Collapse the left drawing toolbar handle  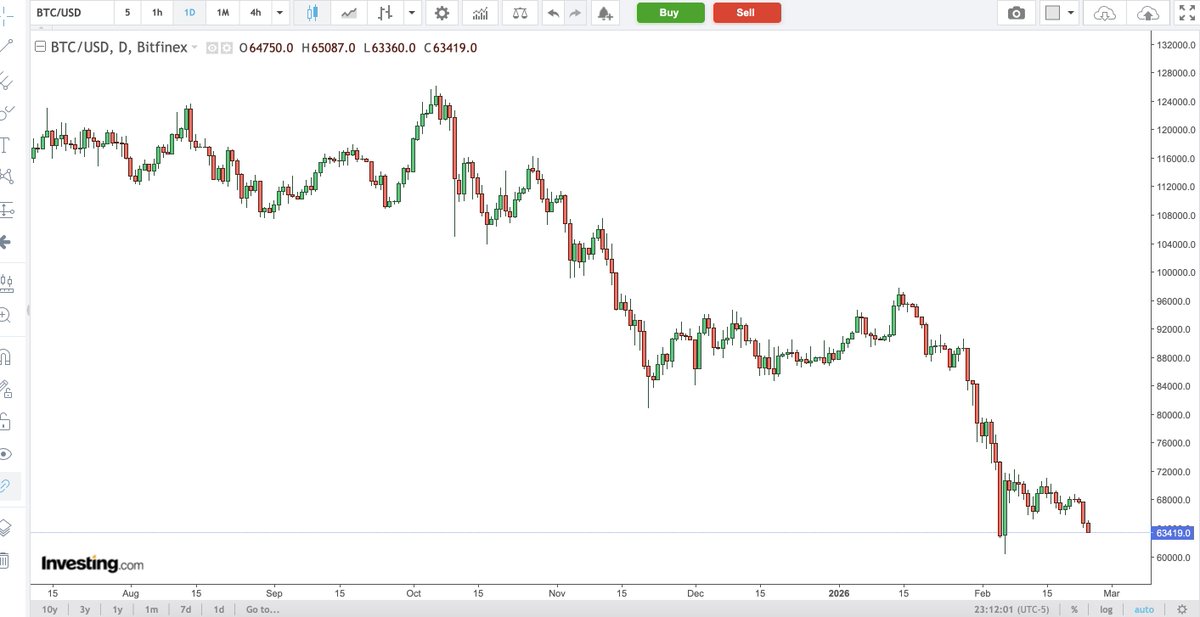click(27, 310)
